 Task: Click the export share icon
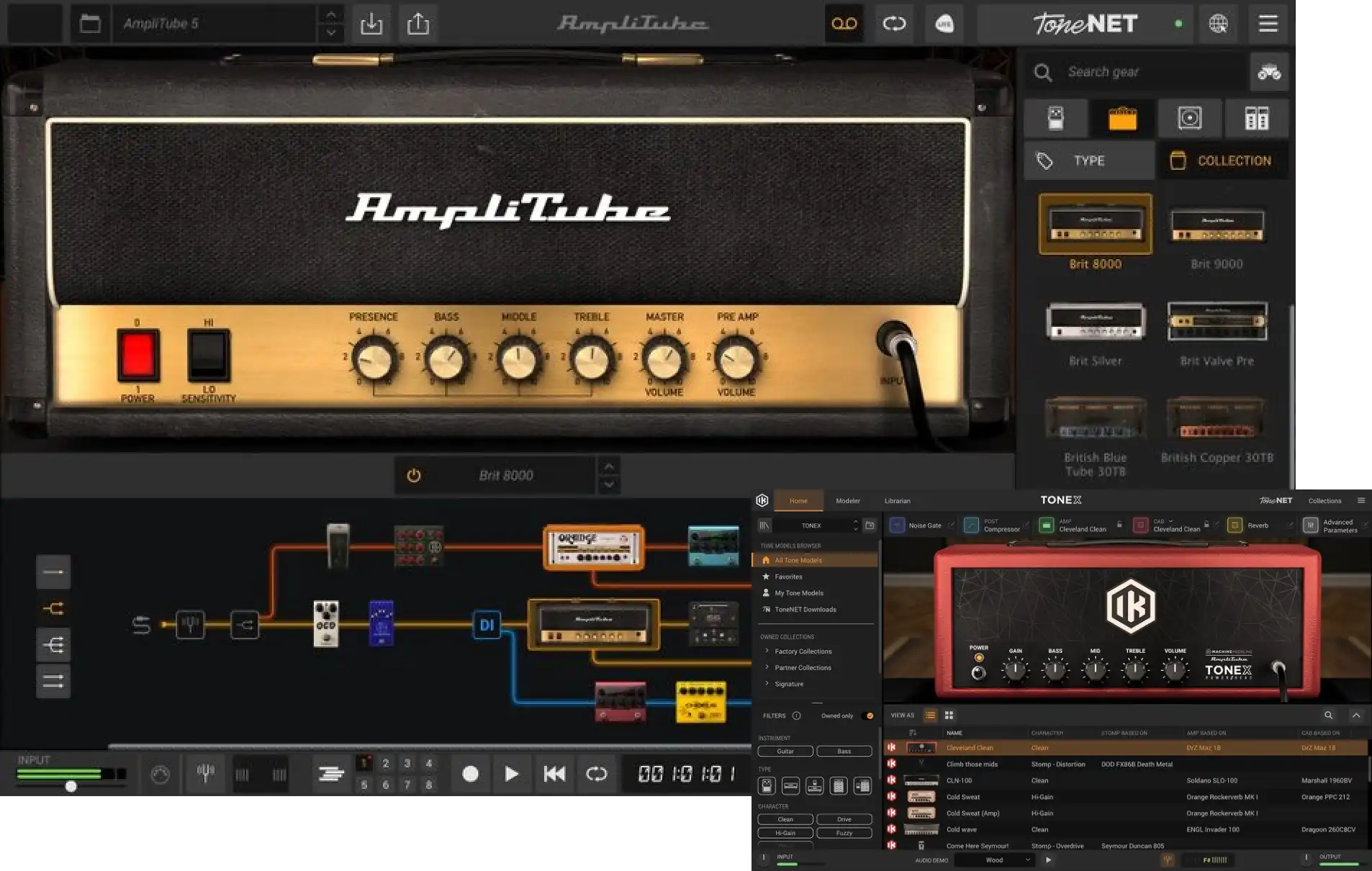pyautogui.click(x=418, y=24)
